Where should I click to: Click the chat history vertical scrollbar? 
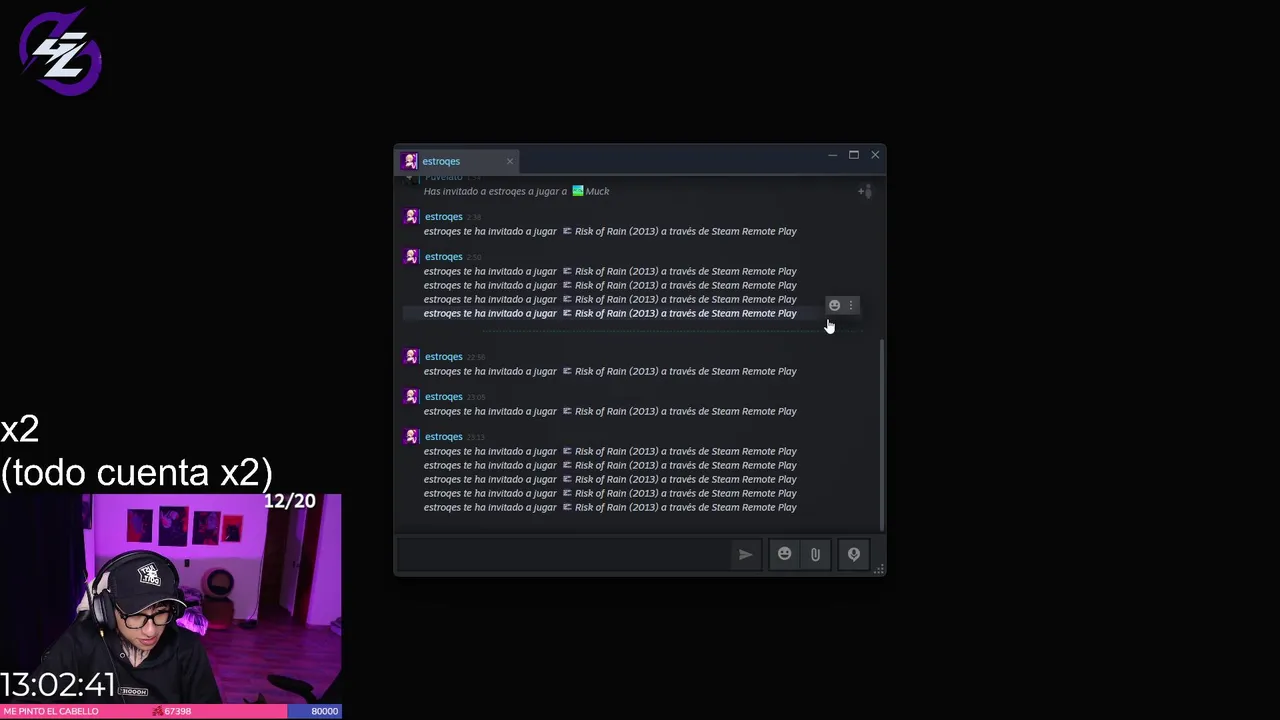coord(881,435)
